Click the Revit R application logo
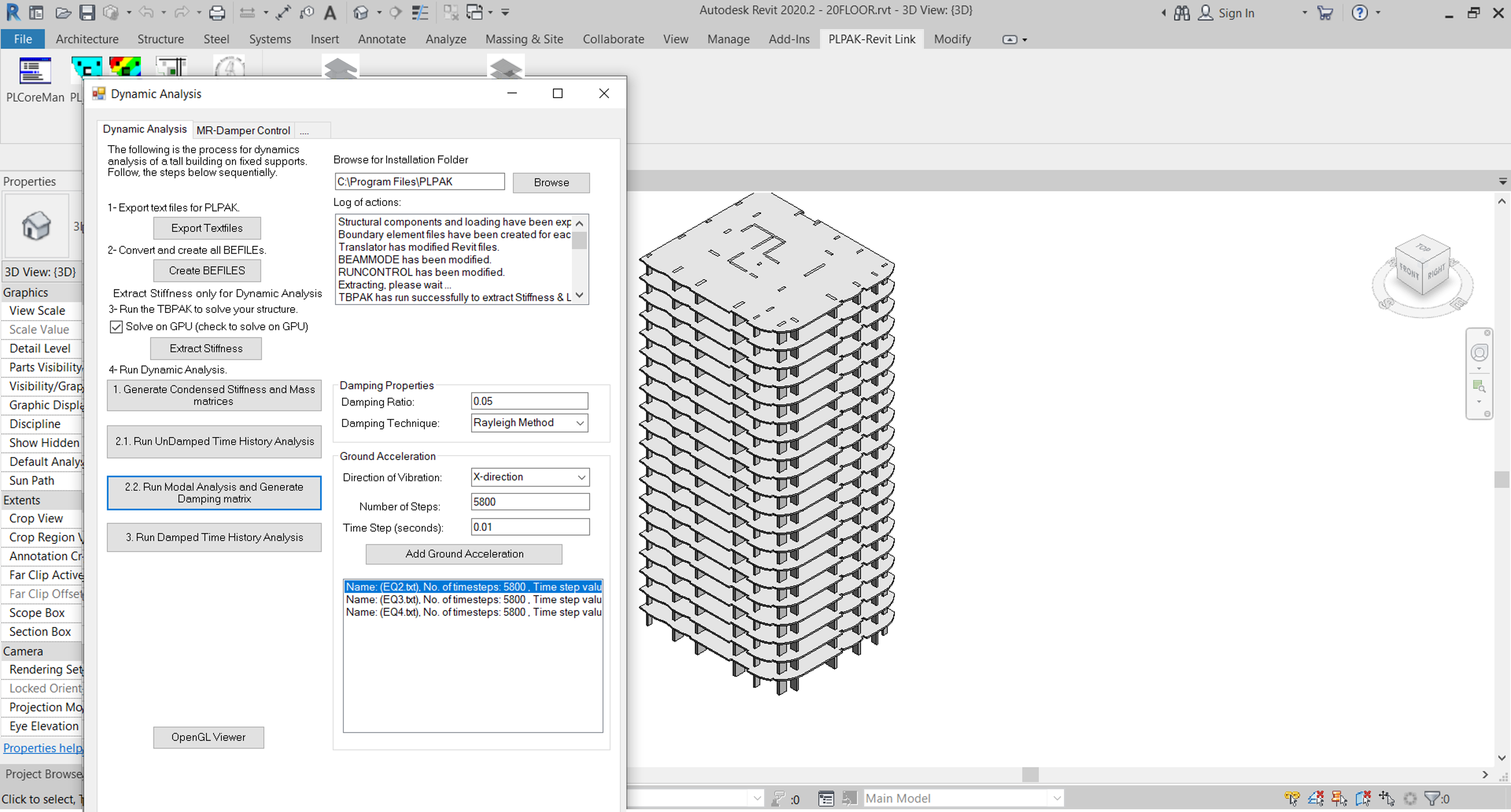1511x812 pixels. pyautogui.click(x=13, y=12)
